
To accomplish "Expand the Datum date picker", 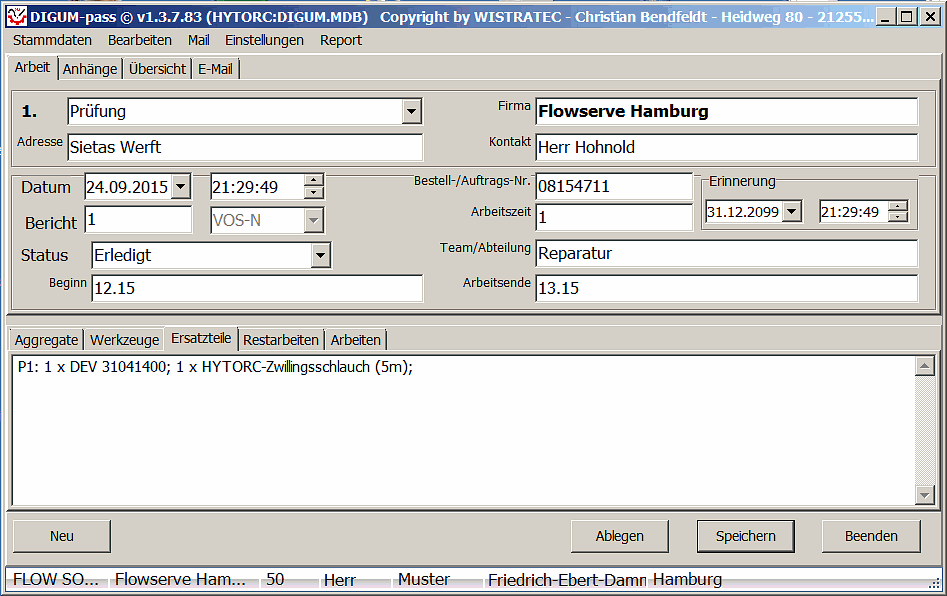I will coord(180,187).
